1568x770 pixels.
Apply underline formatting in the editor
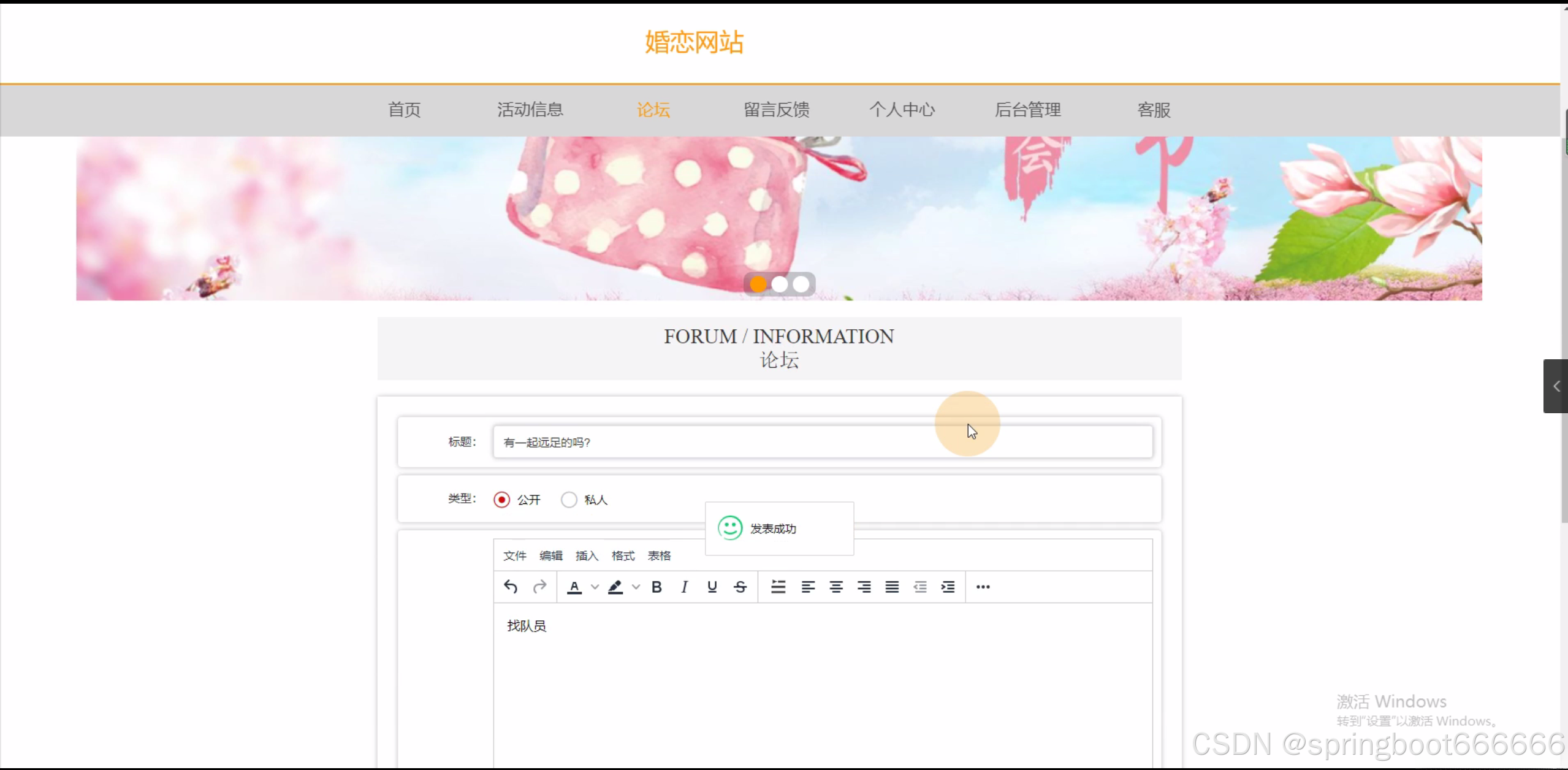pyautogui.click(x=712, y=587)
